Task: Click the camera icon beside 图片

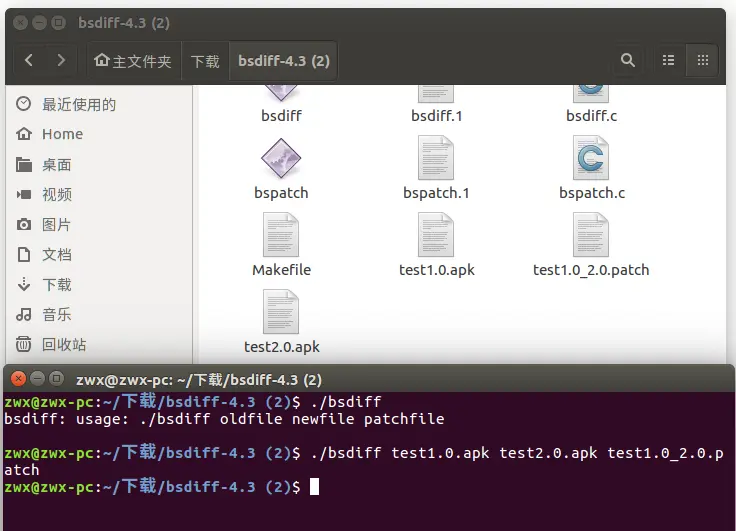Action: click(x=23, y=224)
